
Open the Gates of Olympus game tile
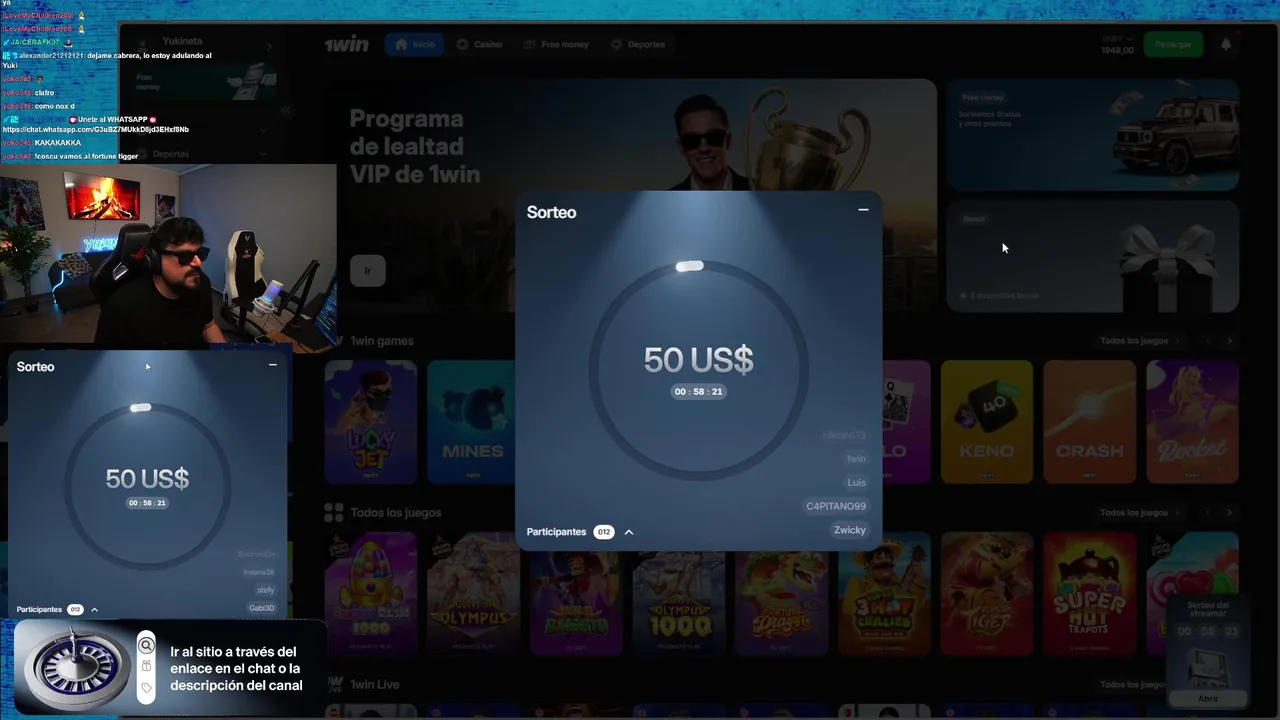(473, 594)
